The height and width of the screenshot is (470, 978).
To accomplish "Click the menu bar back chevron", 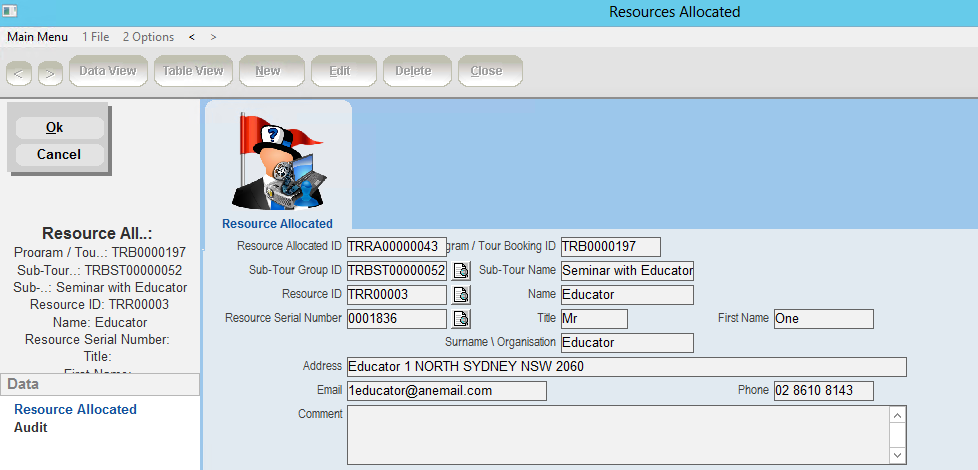I will 191,37.
